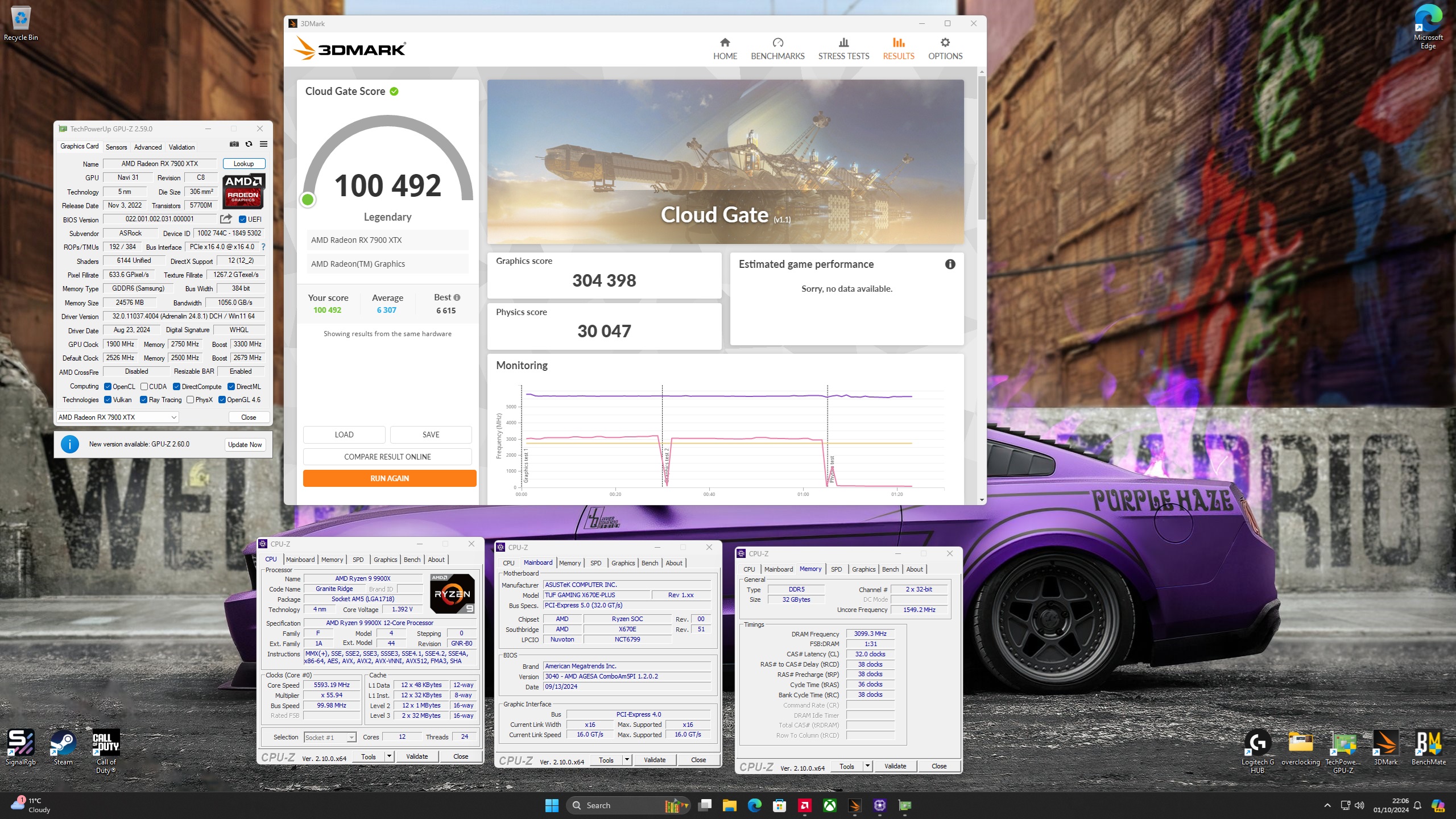Screen dimensions: 1456x819
Task: Click Validate in the CPU-Z Memory window
Action: [x=895, y=766]
